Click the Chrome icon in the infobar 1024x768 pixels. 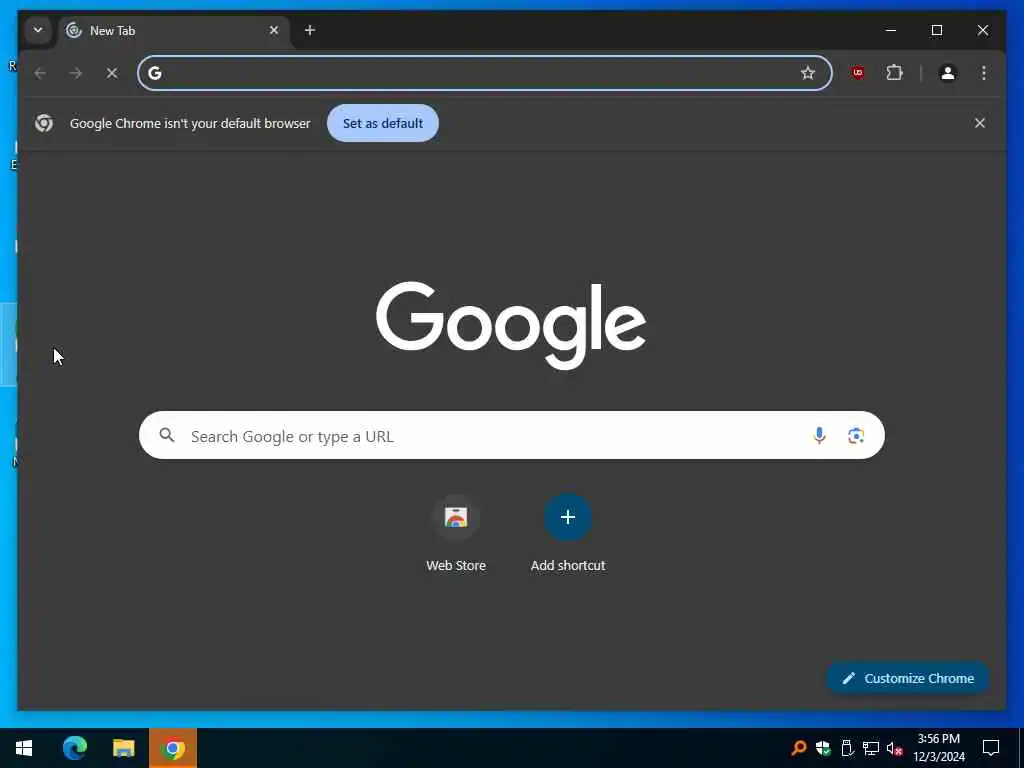44,123
